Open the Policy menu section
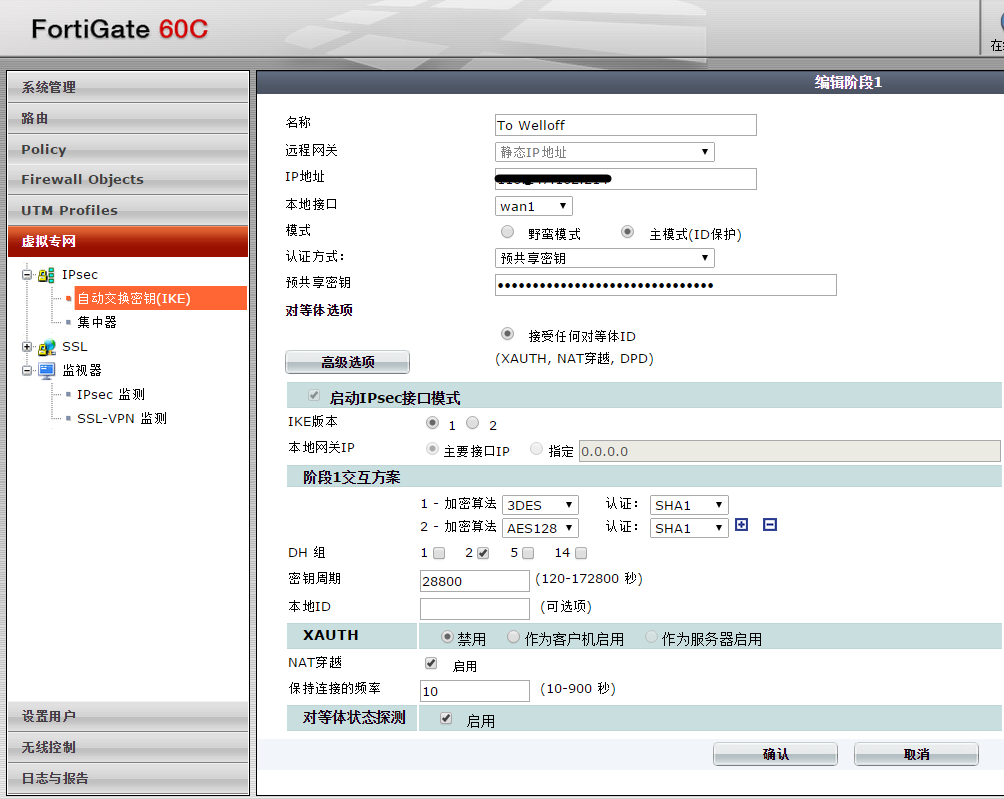The image size is (1004, 799). 128,149
